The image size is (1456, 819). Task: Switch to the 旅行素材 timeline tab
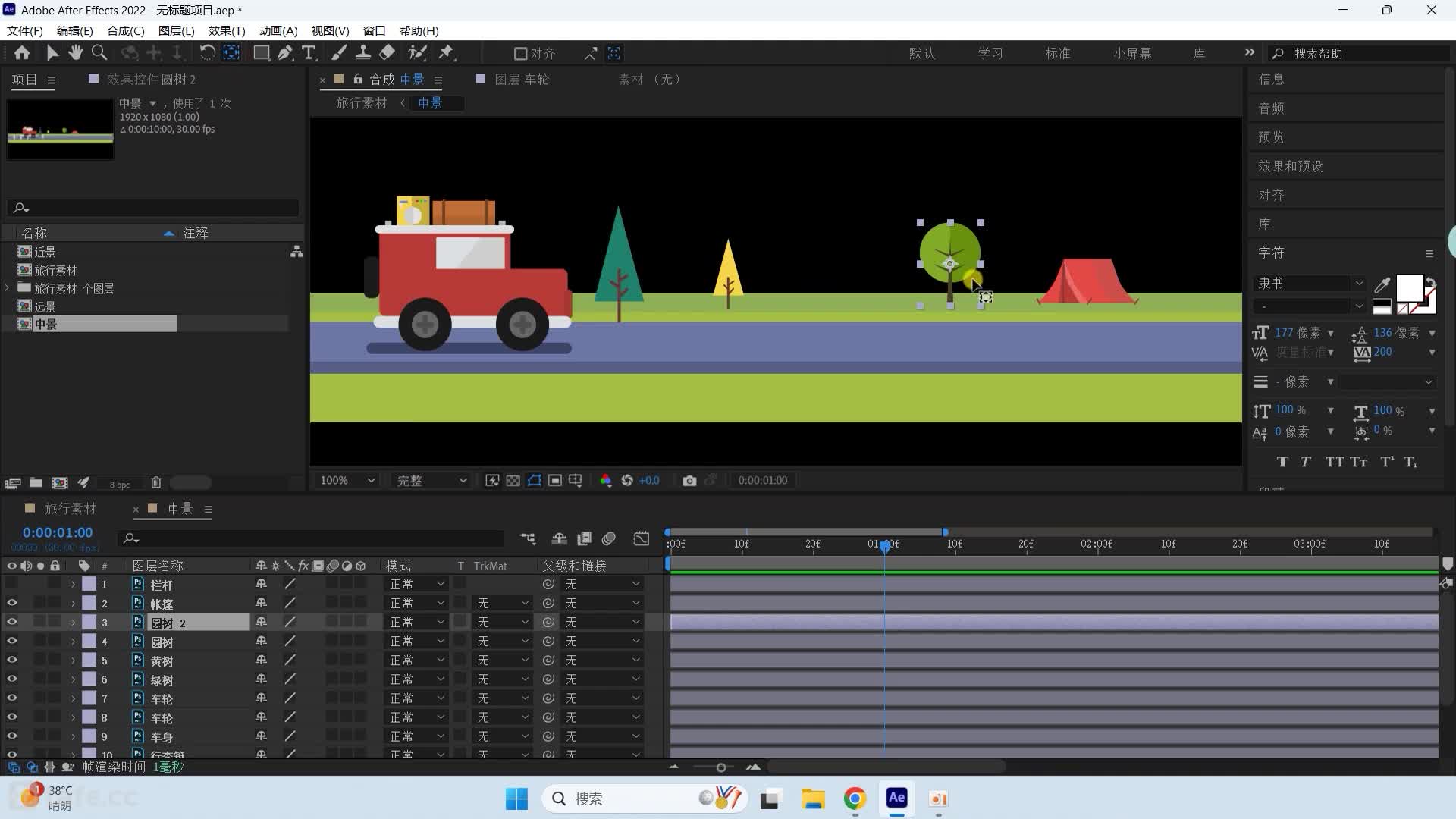pos(70,509)
